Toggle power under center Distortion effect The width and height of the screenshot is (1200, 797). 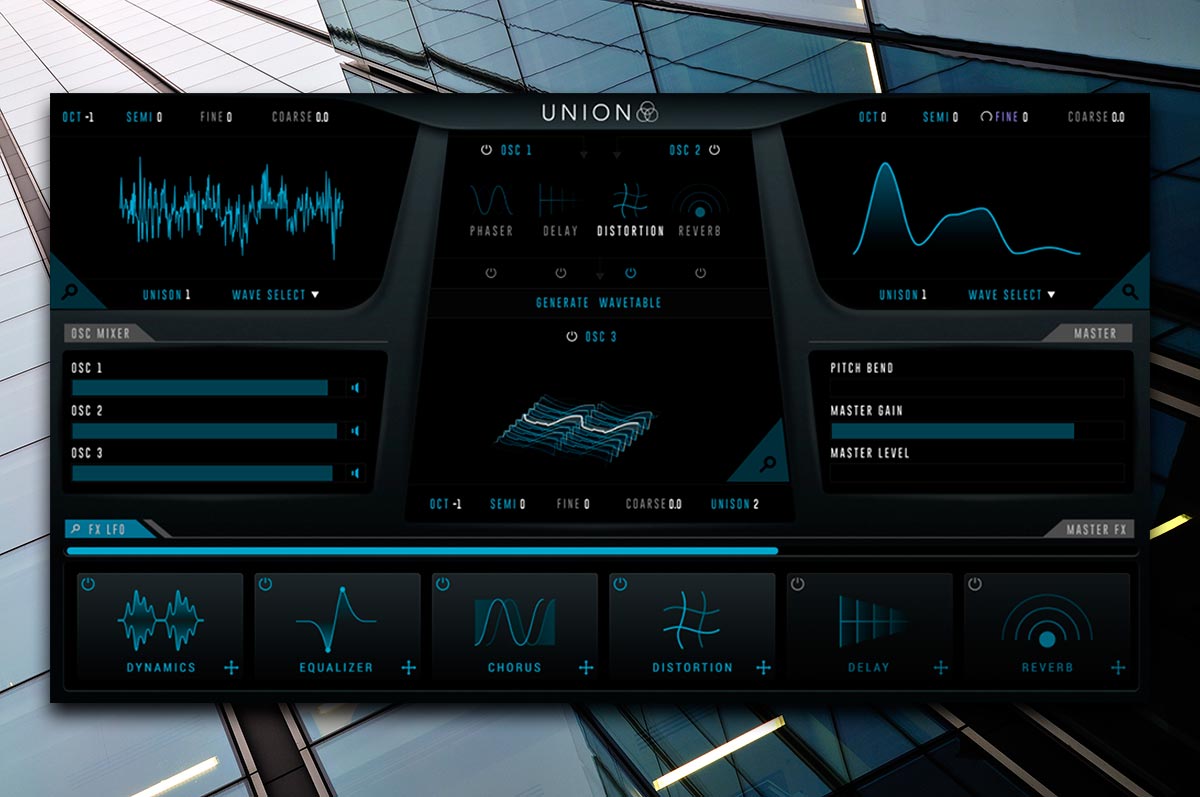pyautogui.click(x=630, y=273)
